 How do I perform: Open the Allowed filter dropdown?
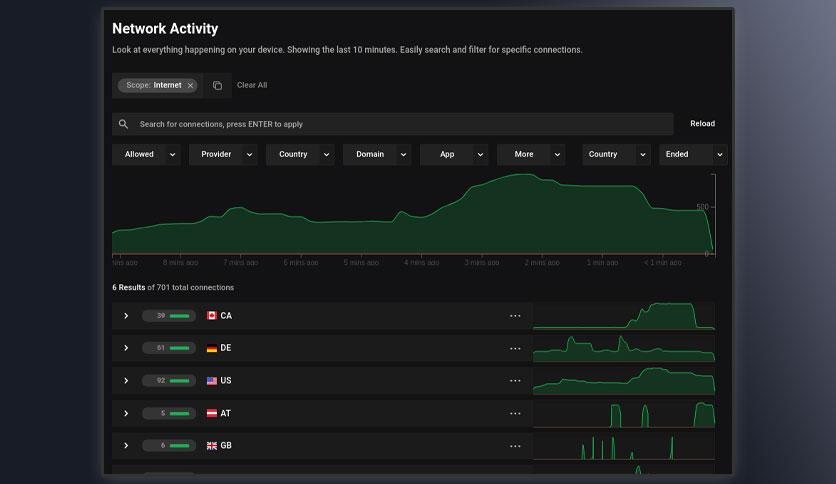[x=146, y=154]
